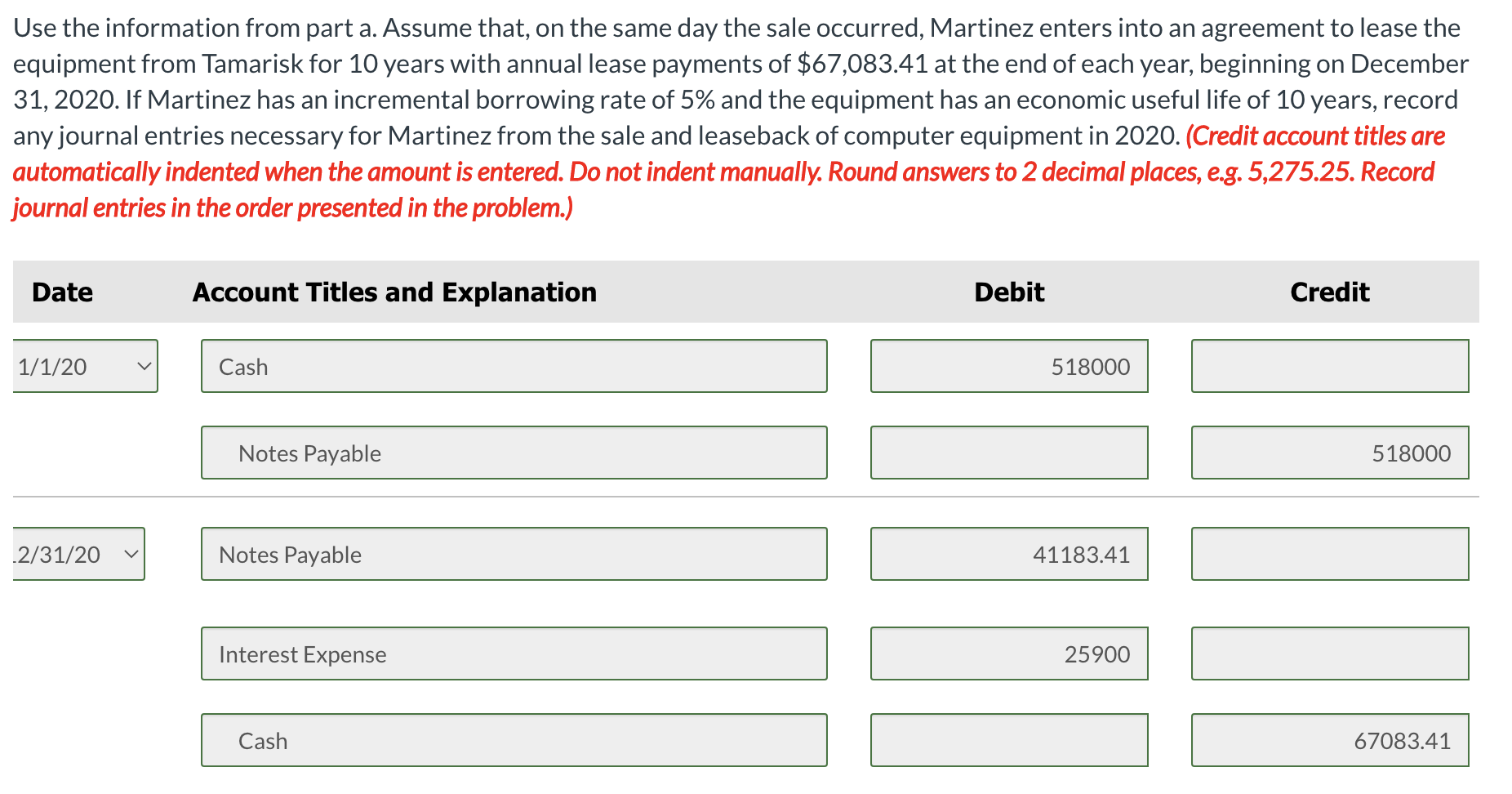Click the empty debit field beside Notes Payable

point(1008,452)
